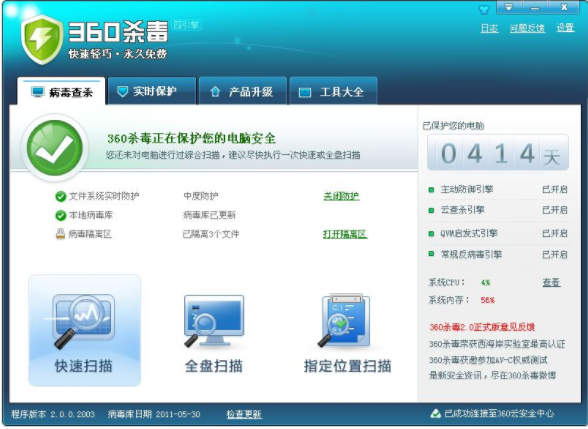This screenshot has height=429, width=588.
Task: Switch to the 病毒查杀 tab
Action: (62, 92)
